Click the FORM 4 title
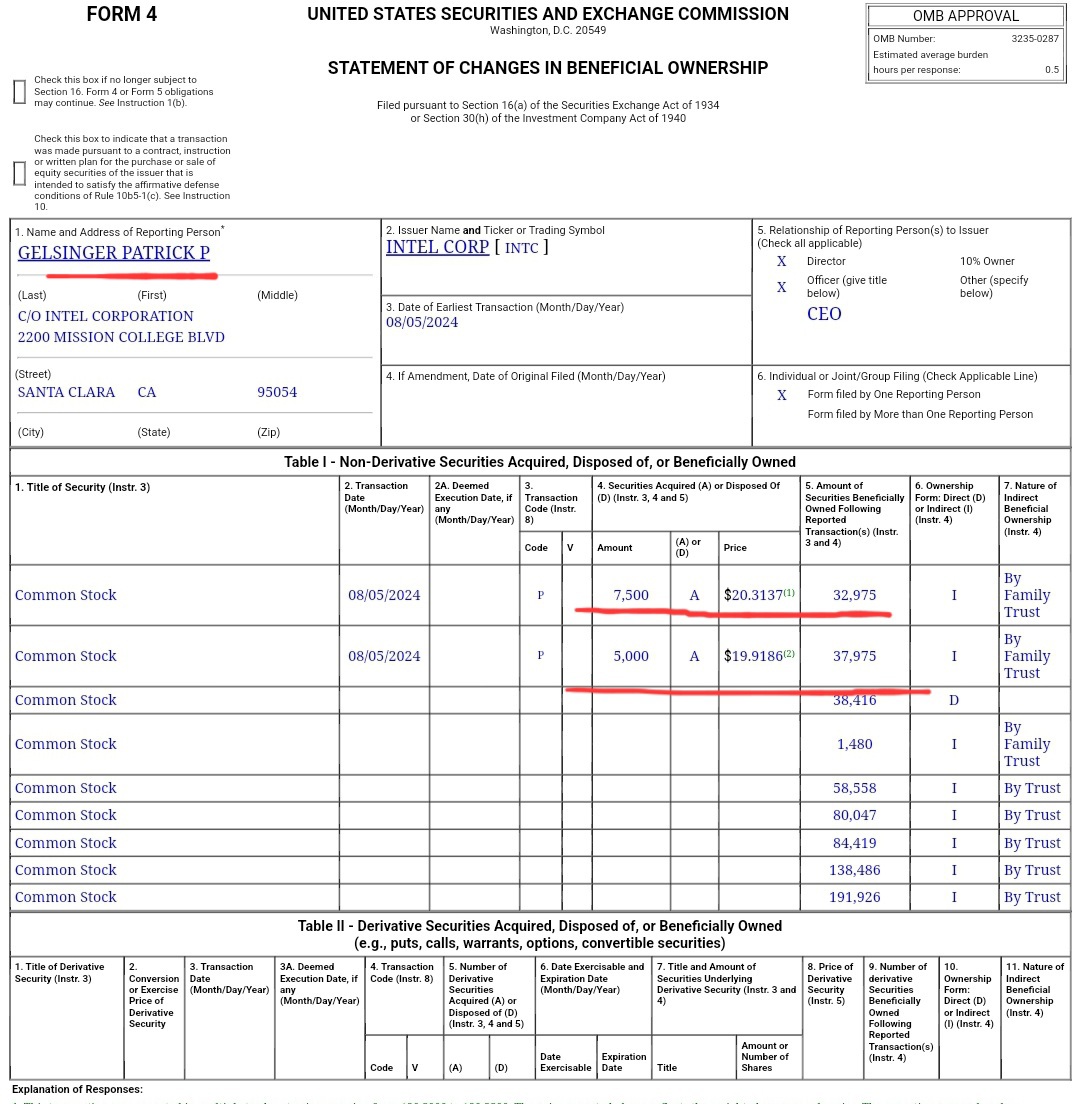1080x1104 pixels. pyautogui.click(x=122, y=14)
